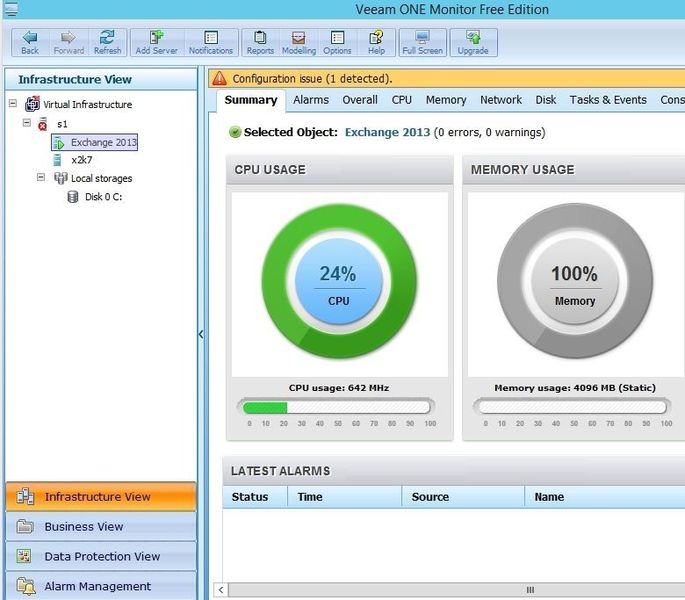
Task: Open the Memory tab
Action: pos(446,100)
